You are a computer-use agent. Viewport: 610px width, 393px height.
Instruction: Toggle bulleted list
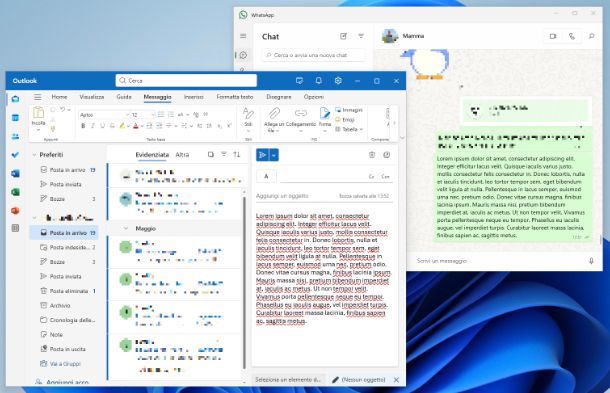click(161, 114)
